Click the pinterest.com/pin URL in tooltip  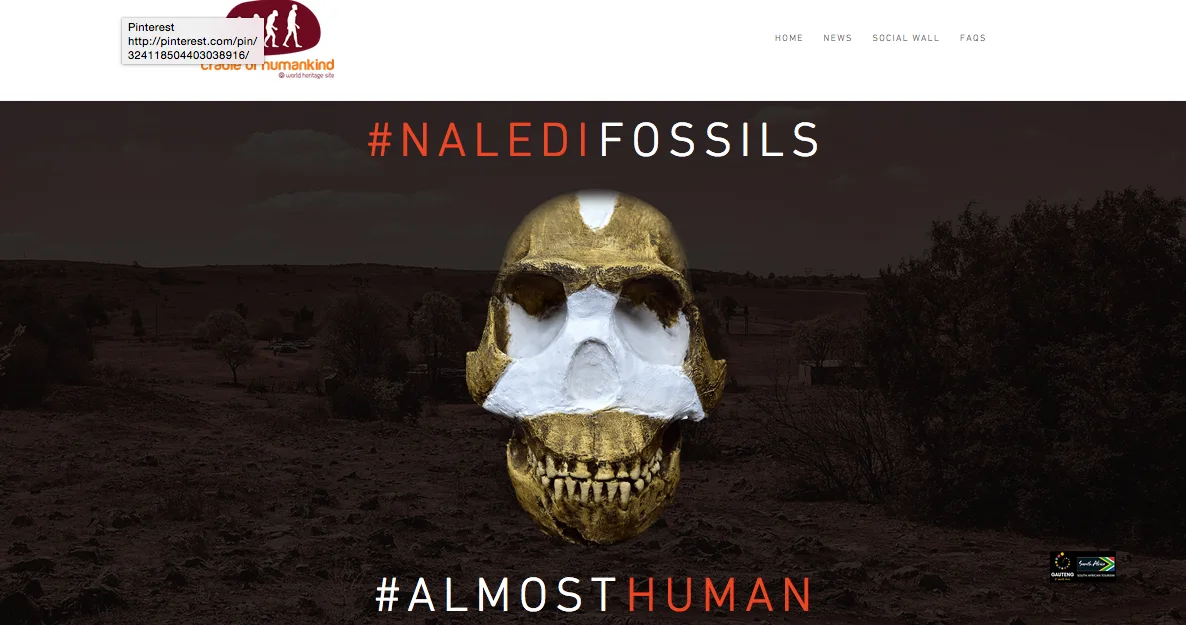pyautogui.click(x=192, y=48)
